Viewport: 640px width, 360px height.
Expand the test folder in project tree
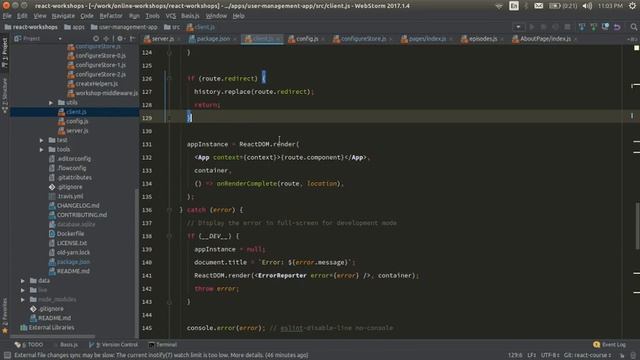[x=42, y=140]
